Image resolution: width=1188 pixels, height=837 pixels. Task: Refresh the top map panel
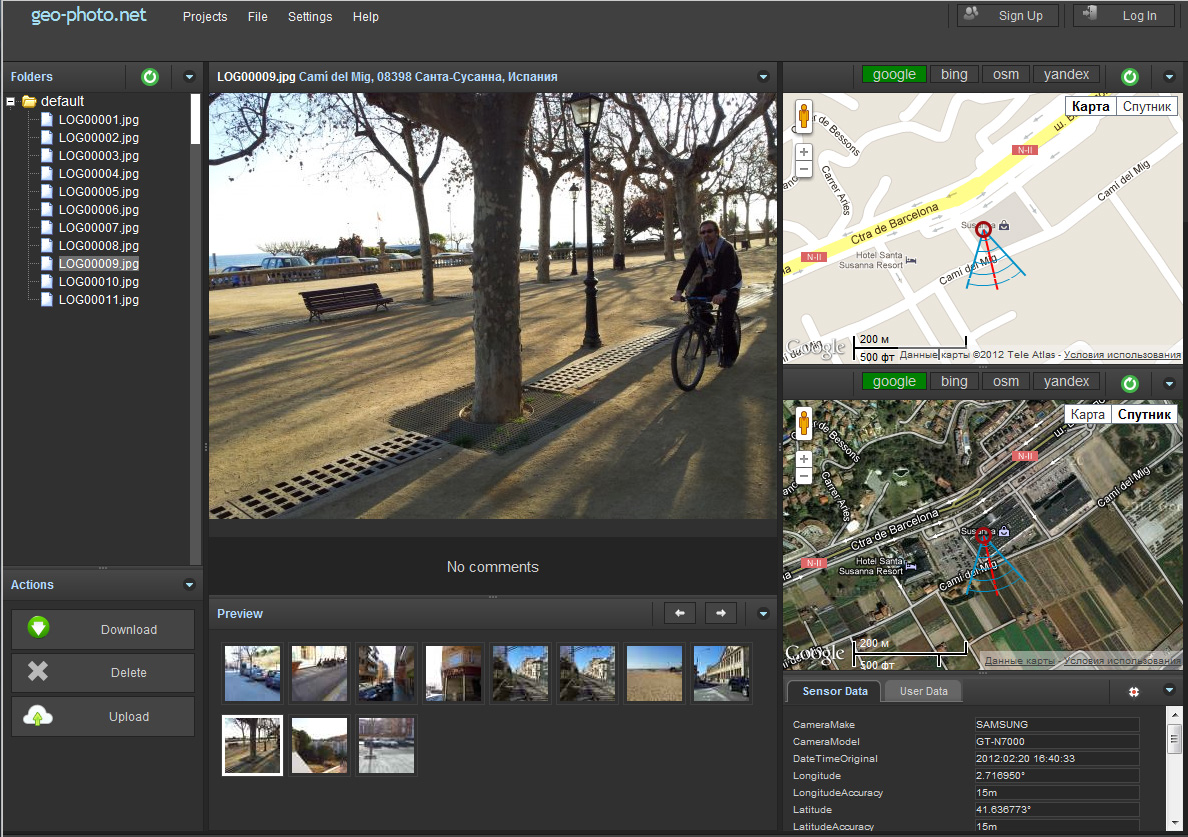coord(1130,77)
